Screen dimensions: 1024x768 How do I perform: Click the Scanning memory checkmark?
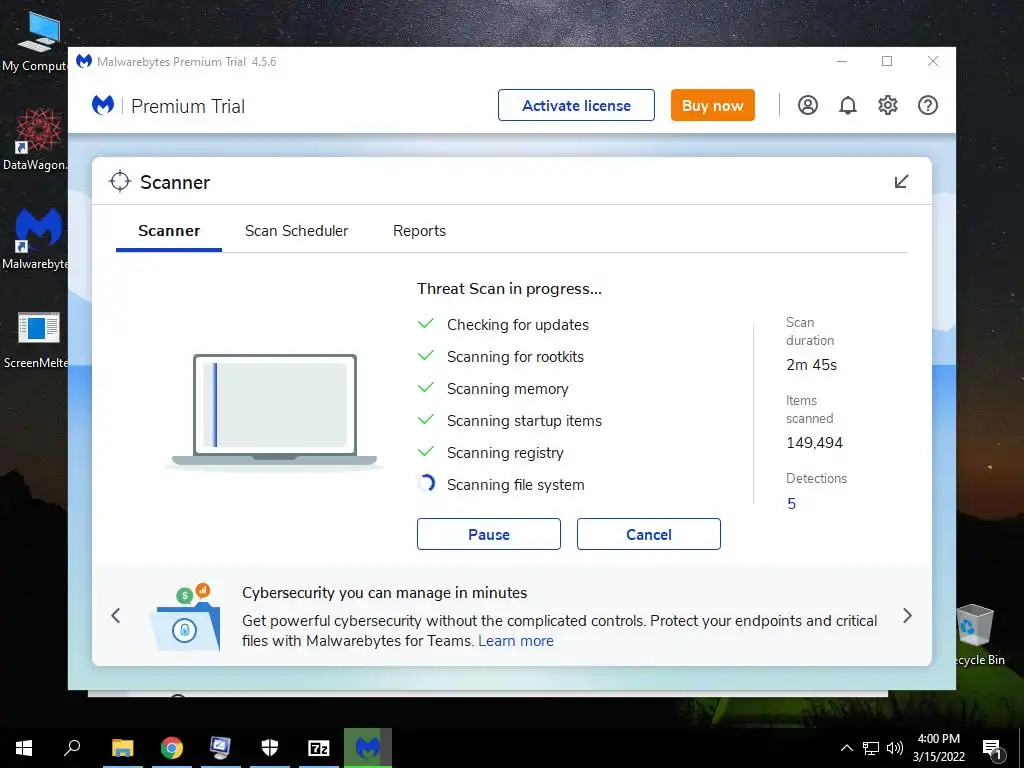tap(426, 387)
